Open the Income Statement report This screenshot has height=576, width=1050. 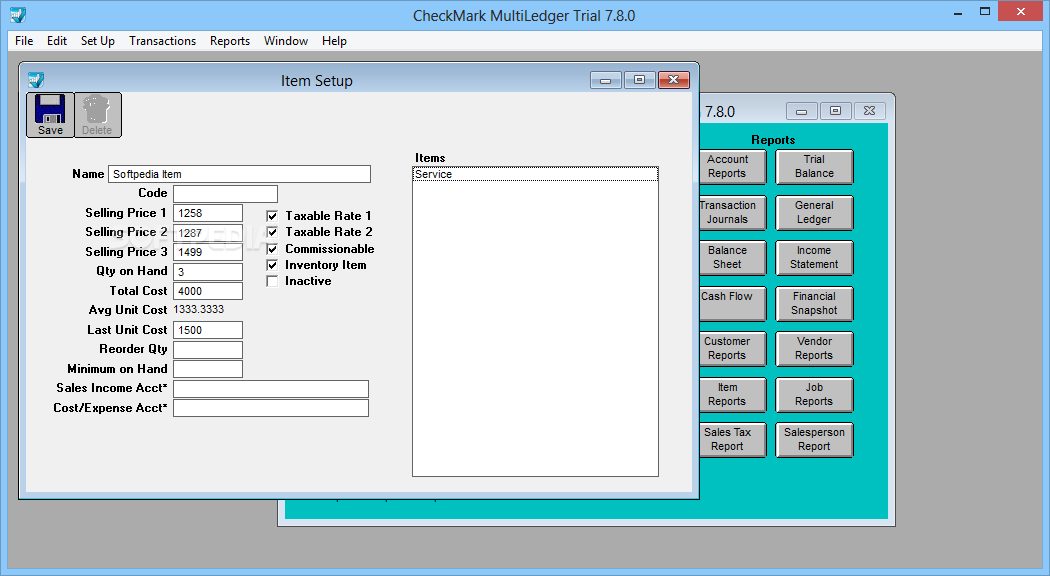pos(814,257)
